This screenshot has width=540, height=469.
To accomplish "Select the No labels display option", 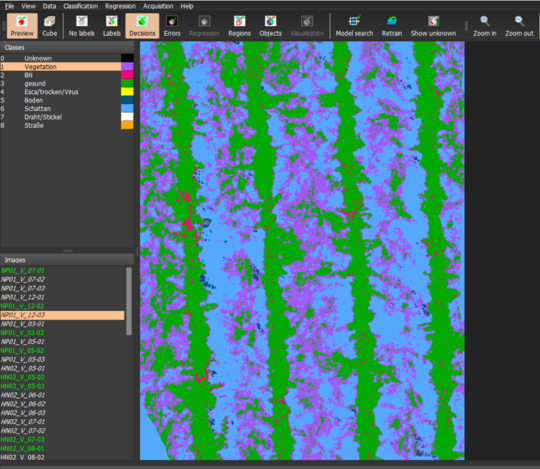I will (82, 26).
